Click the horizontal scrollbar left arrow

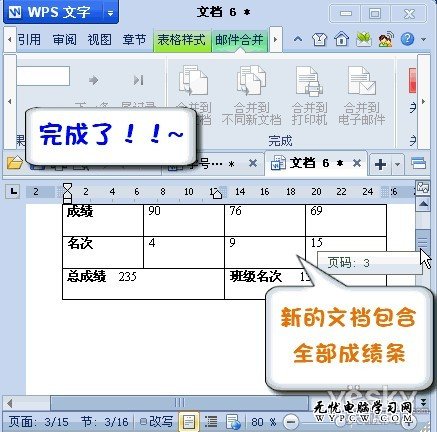[x=10, y=403]
